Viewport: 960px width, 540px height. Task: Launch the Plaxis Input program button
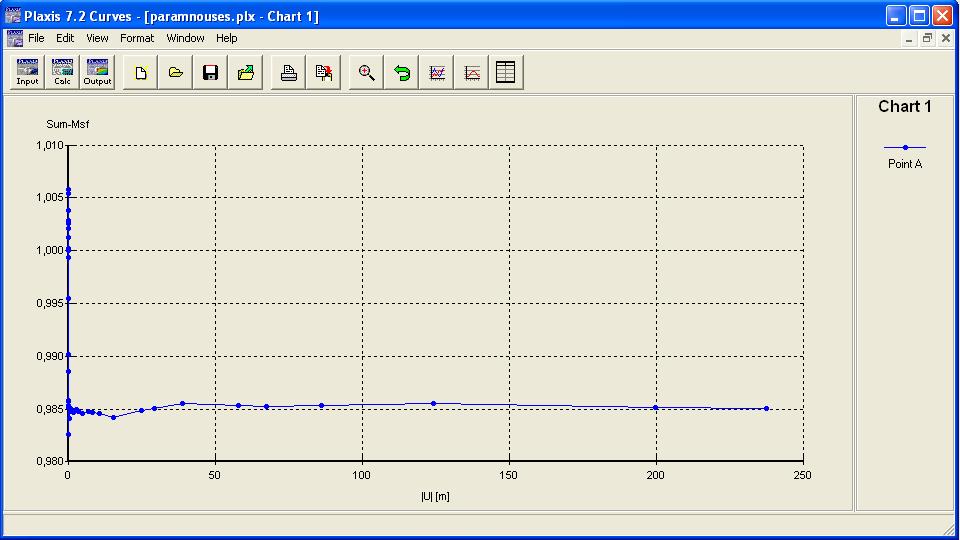click(x=27, y=72)
